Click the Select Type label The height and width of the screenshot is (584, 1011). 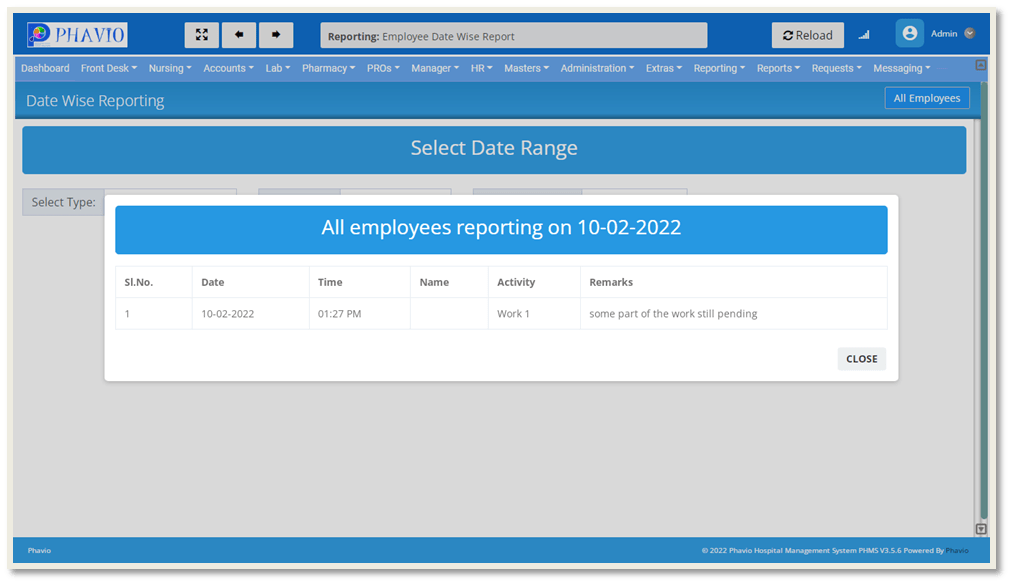click(x=63, y=202)
